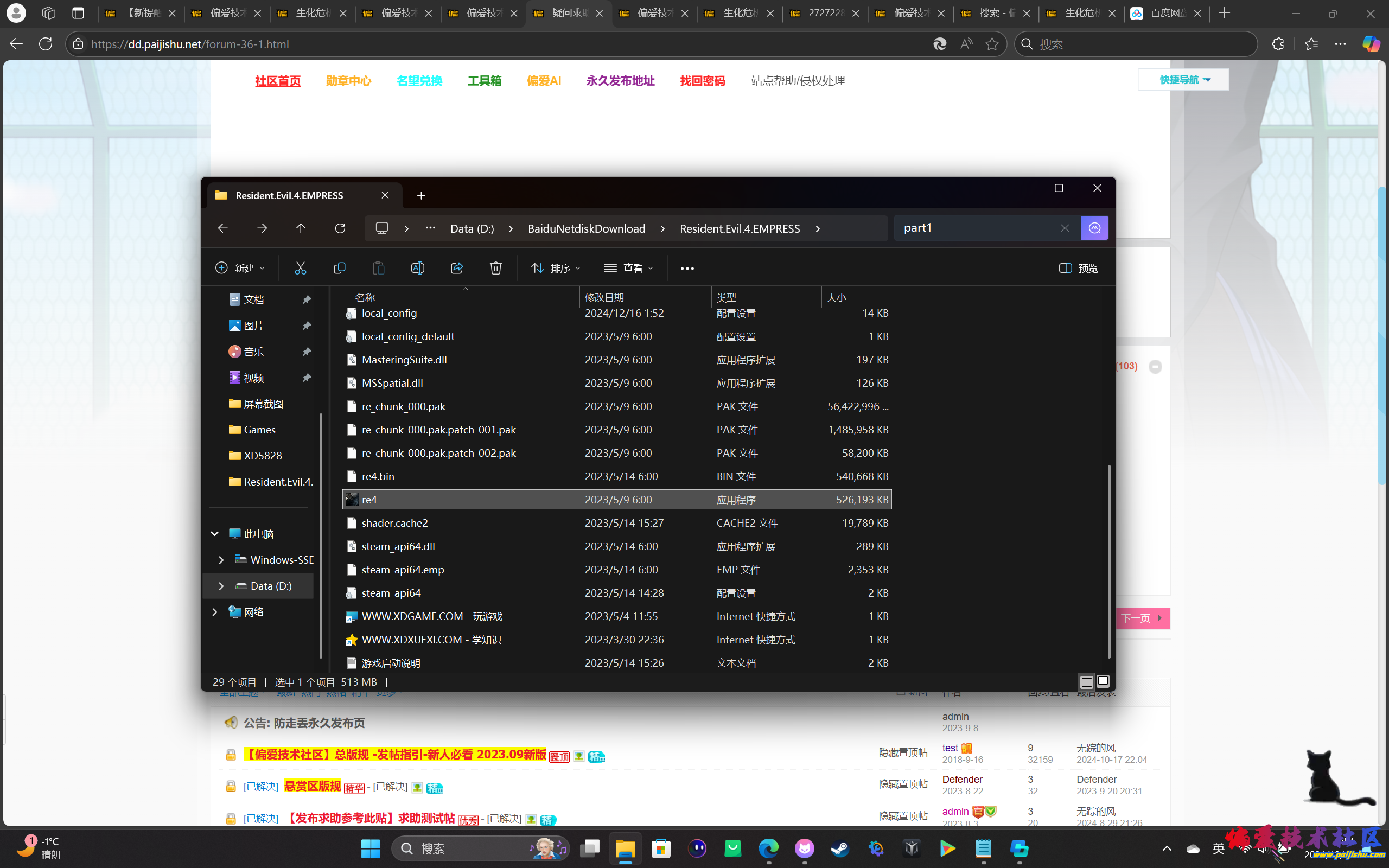The width and height of the screenshot is (1389, 868).
Task: Click the Copy icon in Explorer toolbar
Action: [x=339, y=268]
